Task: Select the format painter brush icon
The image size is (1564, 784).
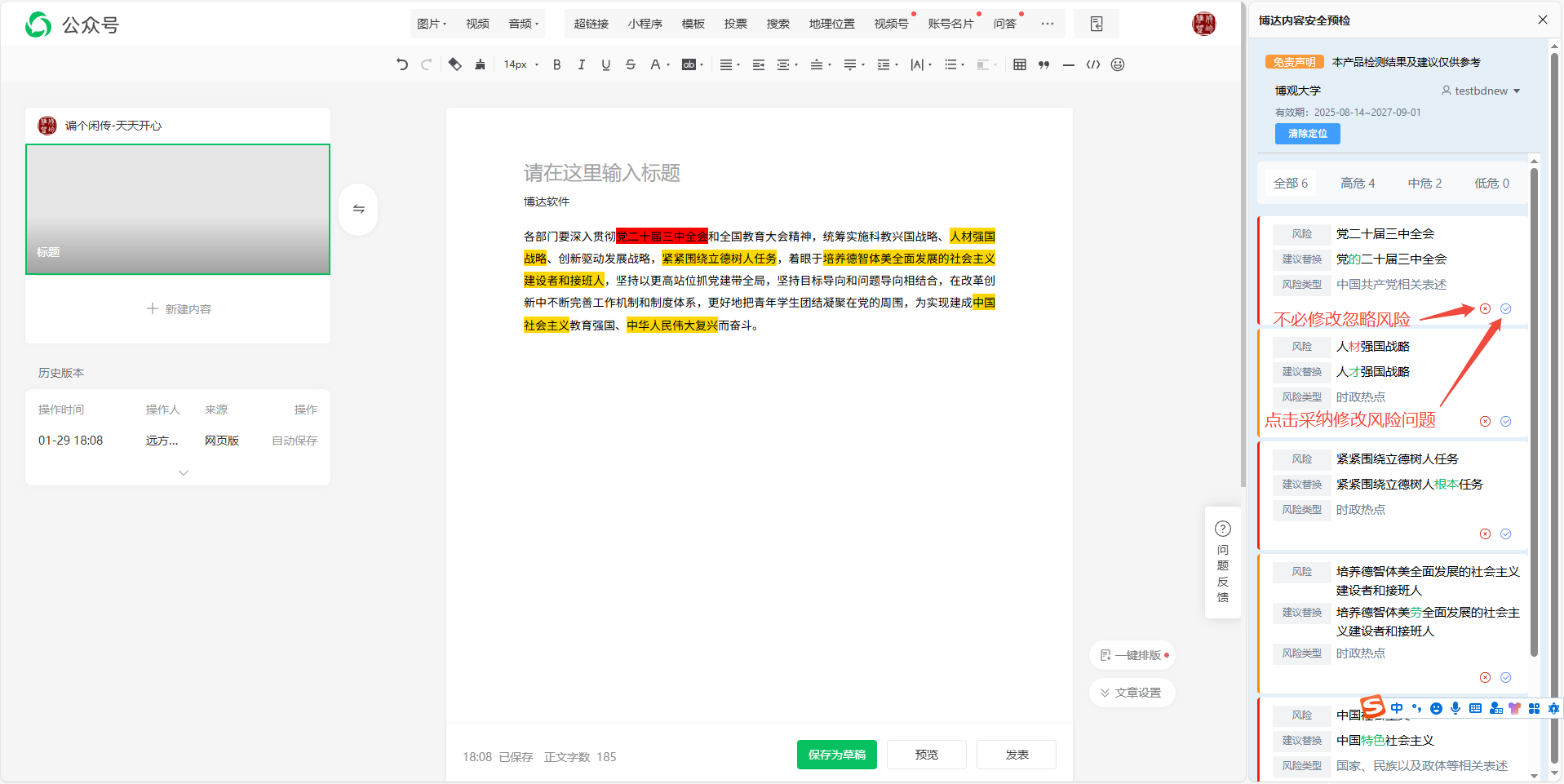Action: click(x=480, y=64)
